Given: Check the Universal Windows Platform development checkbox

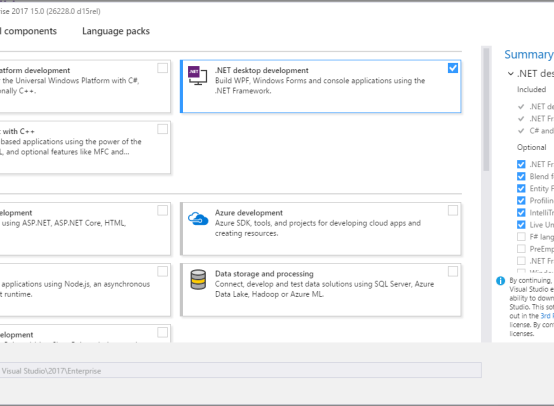Looking at the screenshot, I should tap(163, 68).
